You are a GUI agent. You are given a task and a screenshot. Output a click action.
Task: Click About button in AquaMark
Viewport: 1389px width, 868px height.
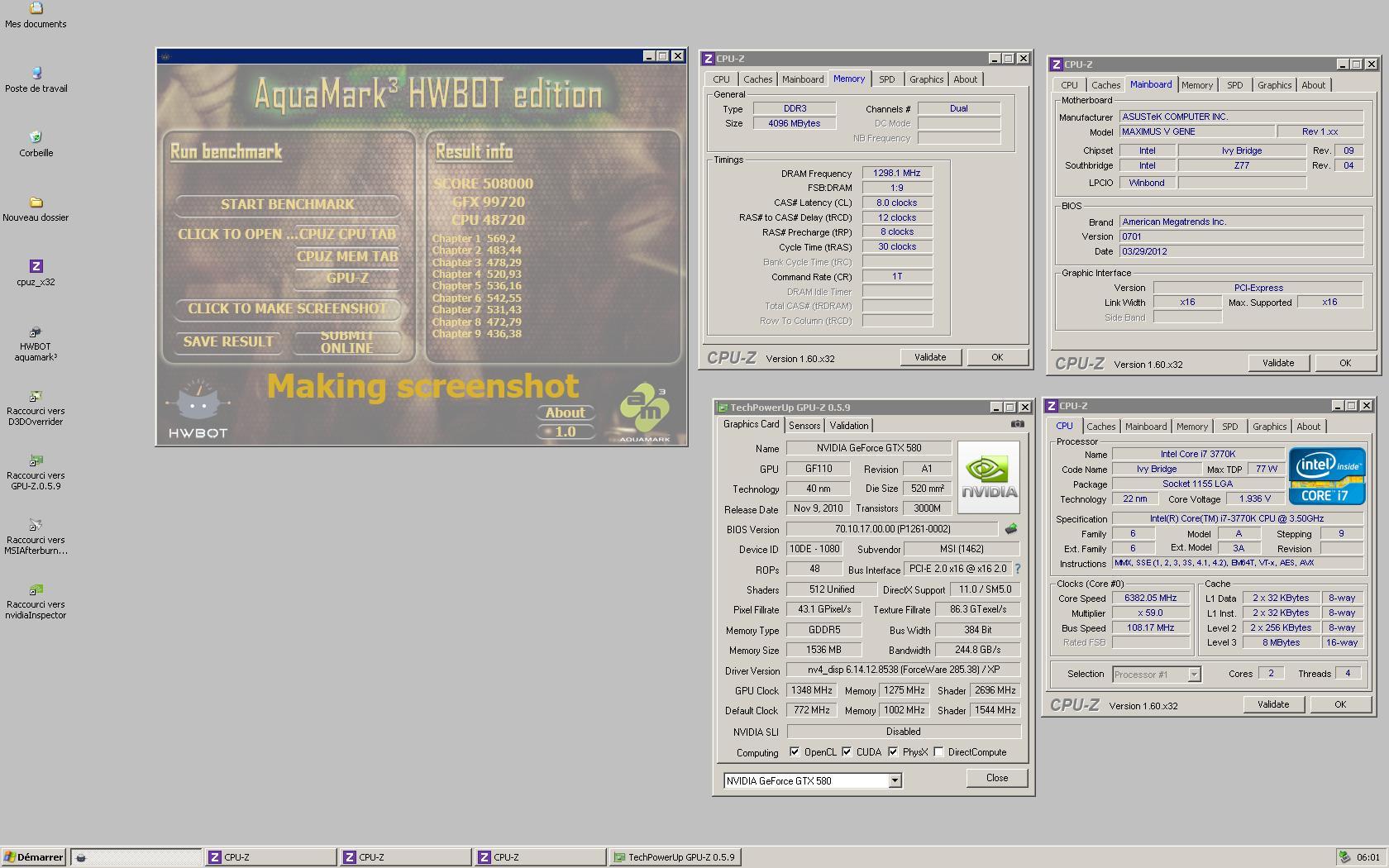pos(566,413)
